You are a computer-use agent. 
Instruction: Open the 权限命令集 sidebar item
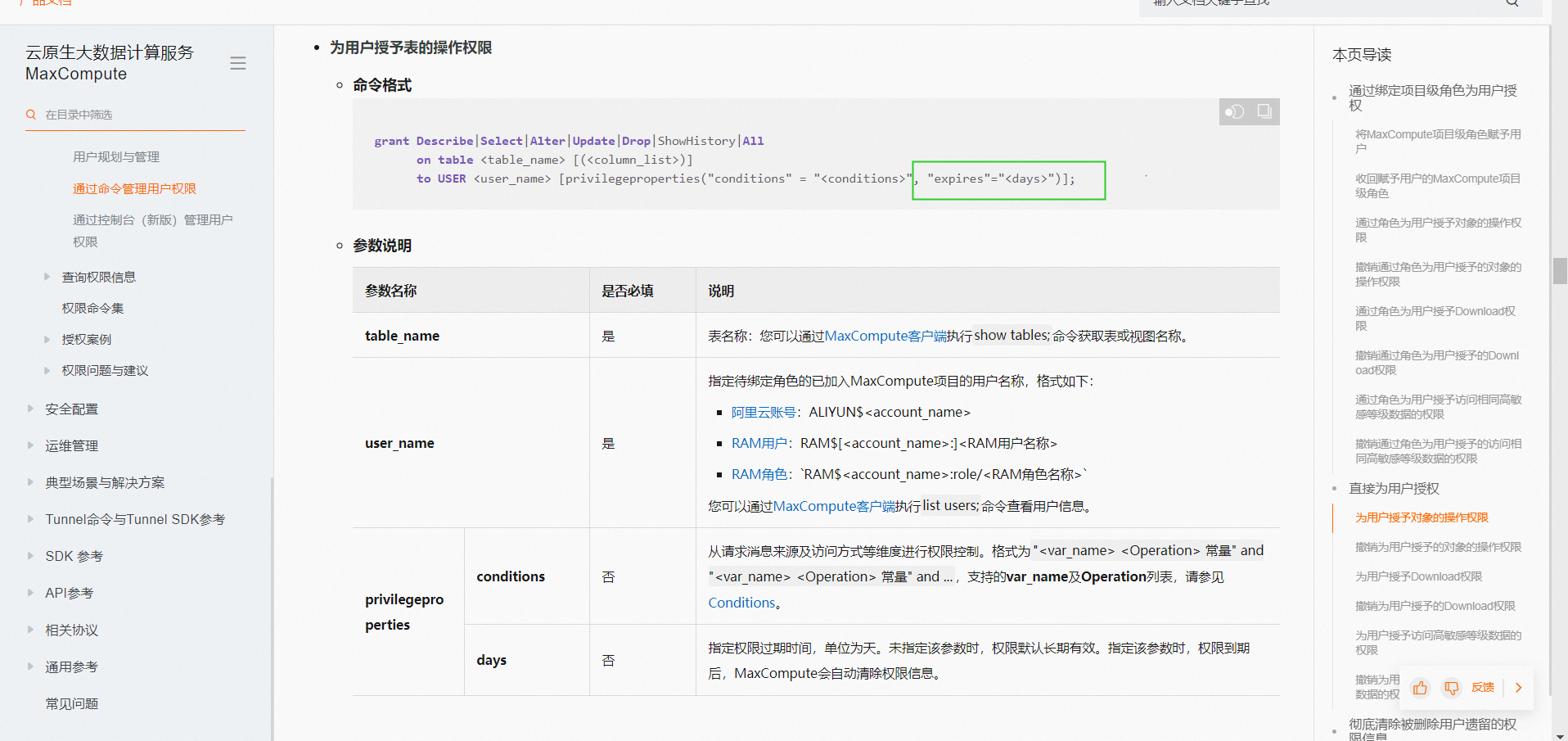click(92, 308)
